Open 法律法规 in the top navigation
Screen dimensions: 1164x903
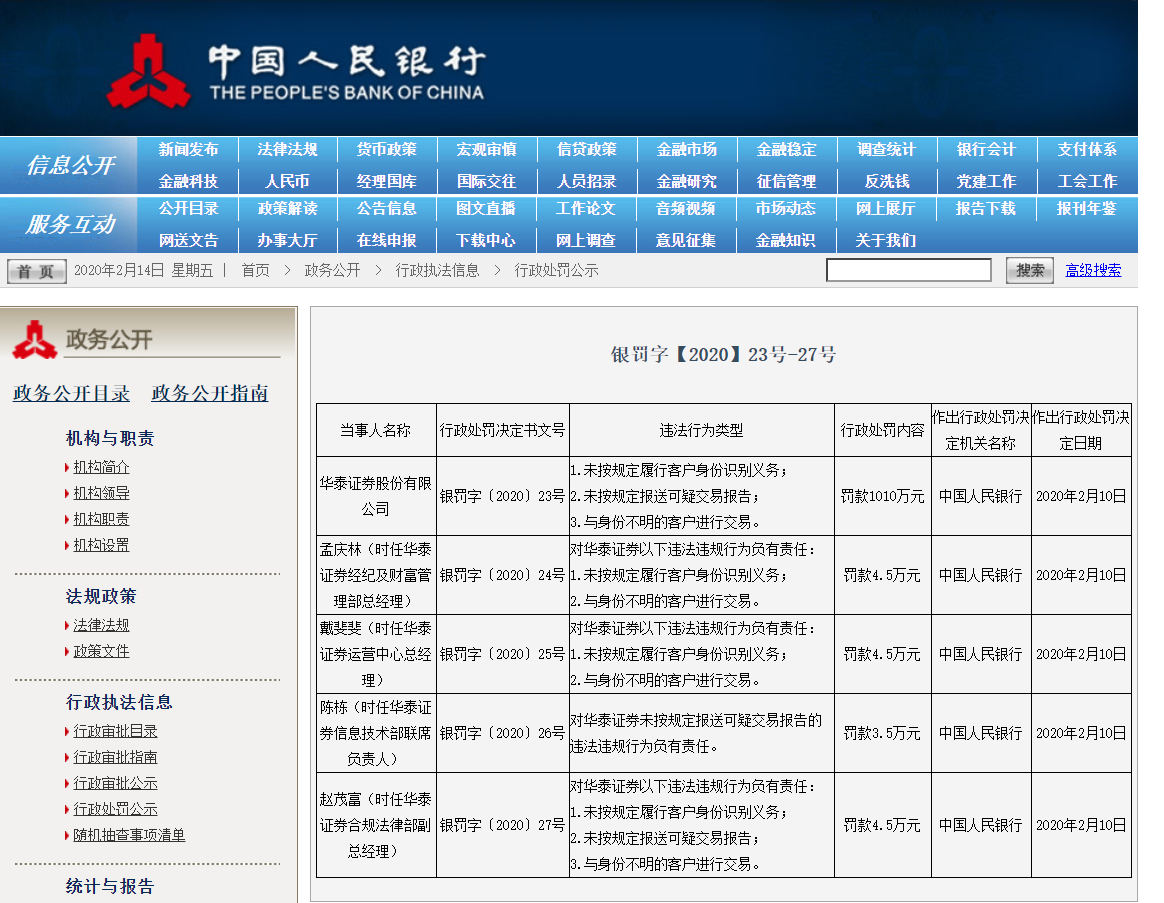point(287,149)
